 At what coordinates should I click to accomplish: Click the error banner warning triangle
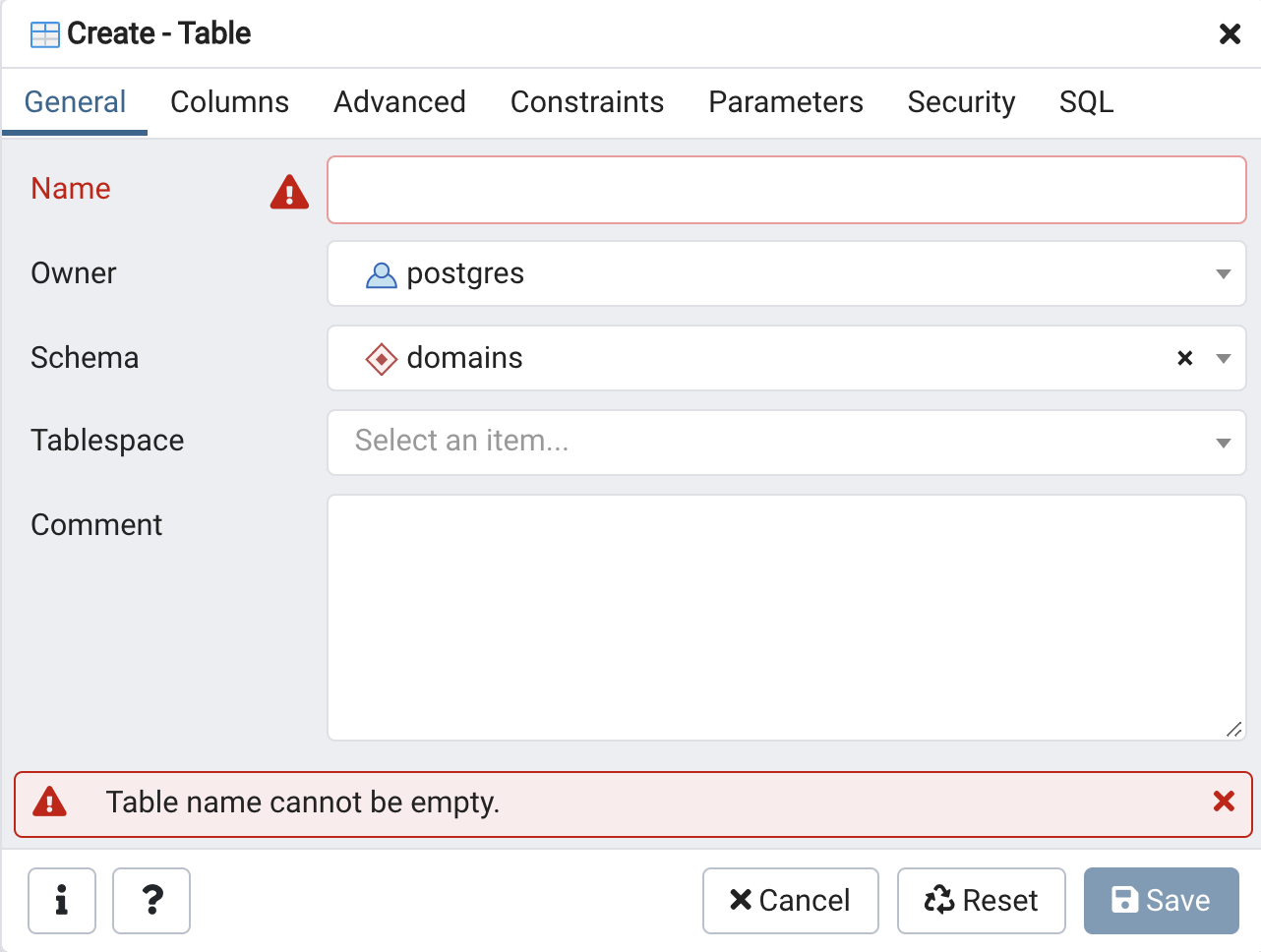coord(49,803)
